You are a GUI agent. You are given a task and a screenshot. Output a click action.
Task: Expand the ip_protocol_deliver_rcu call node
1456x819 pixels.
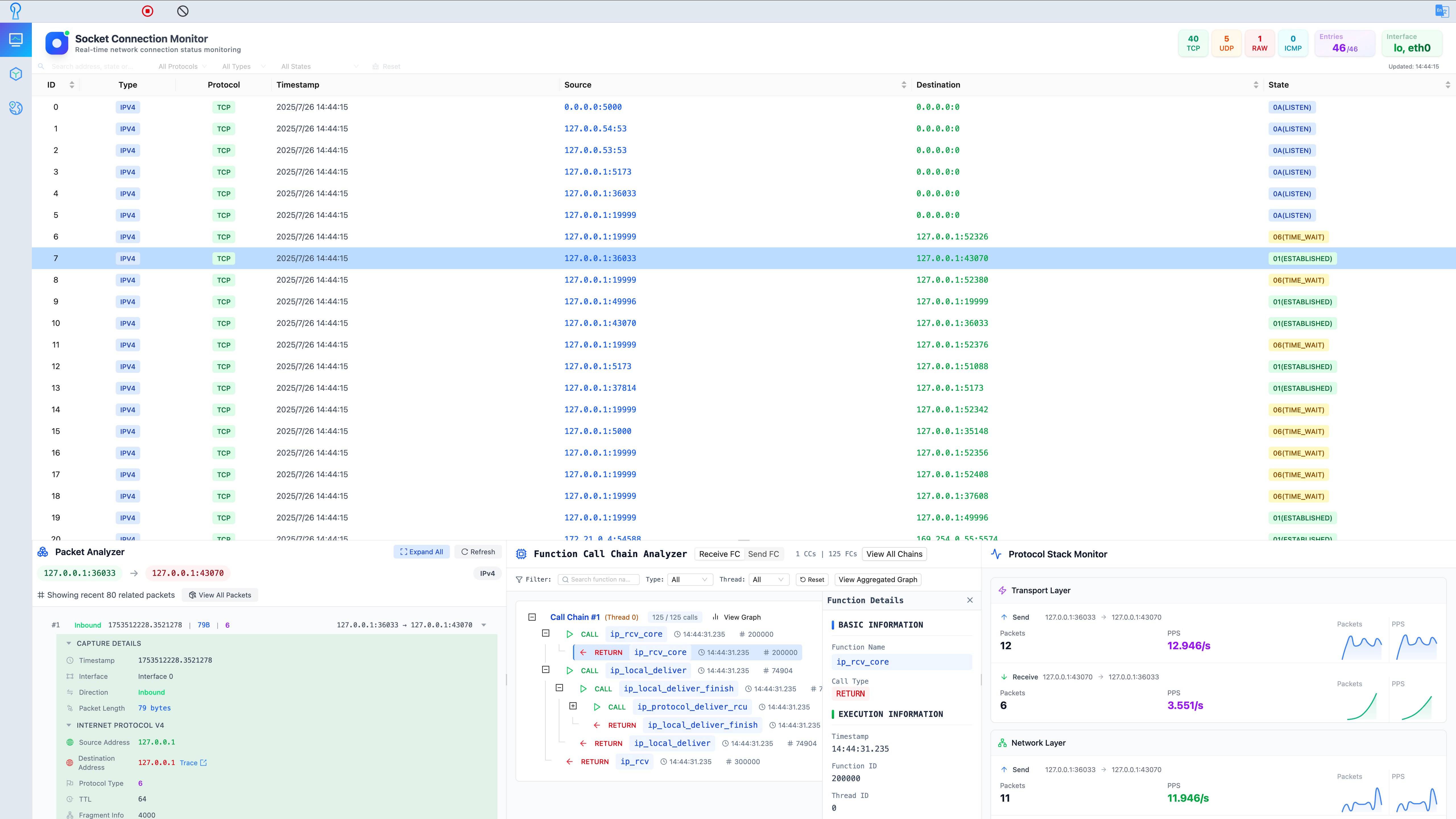click(572, 706)
